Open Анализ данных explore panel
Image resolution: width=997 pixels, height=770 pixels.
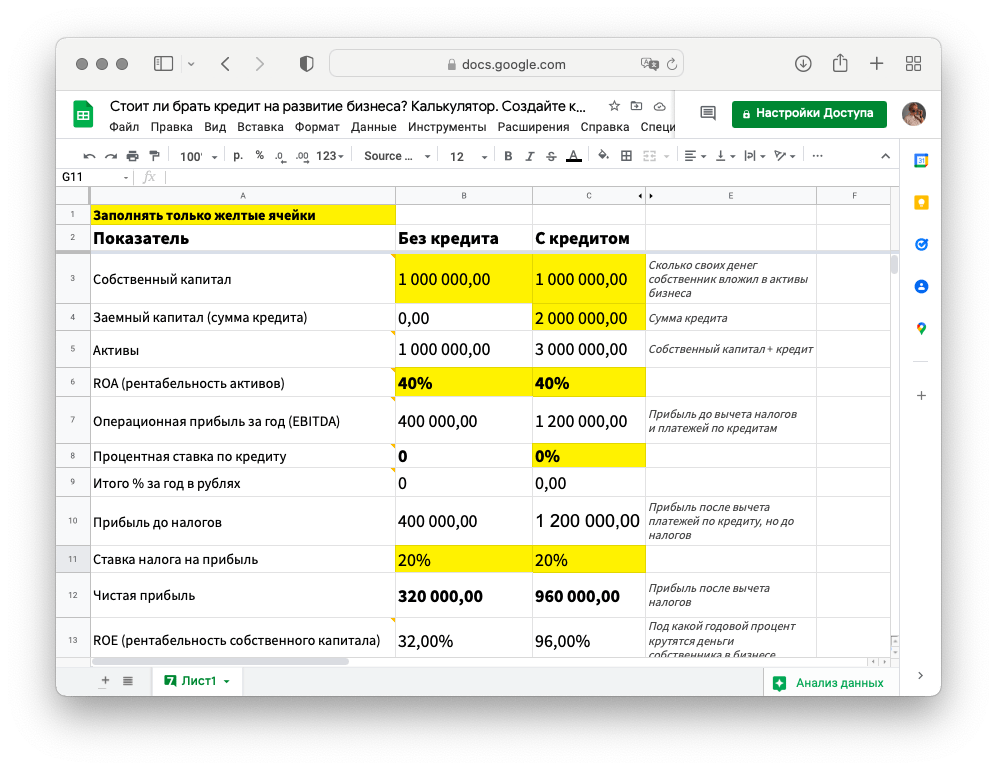829,683
